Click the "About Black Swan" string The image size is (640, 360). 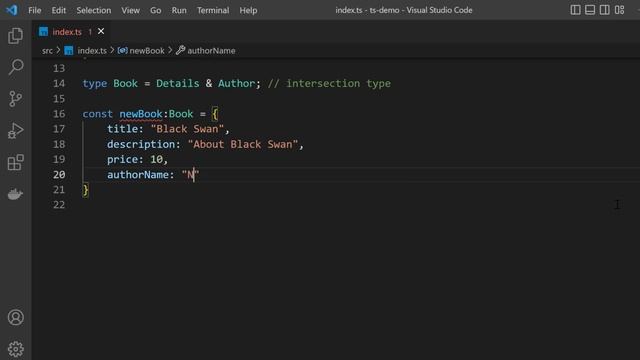[242, 144]
